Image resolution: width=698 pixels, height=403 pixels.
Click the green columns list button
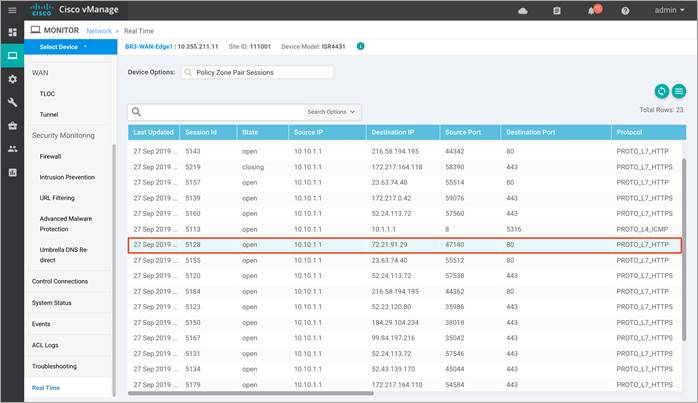pos(679,91)
